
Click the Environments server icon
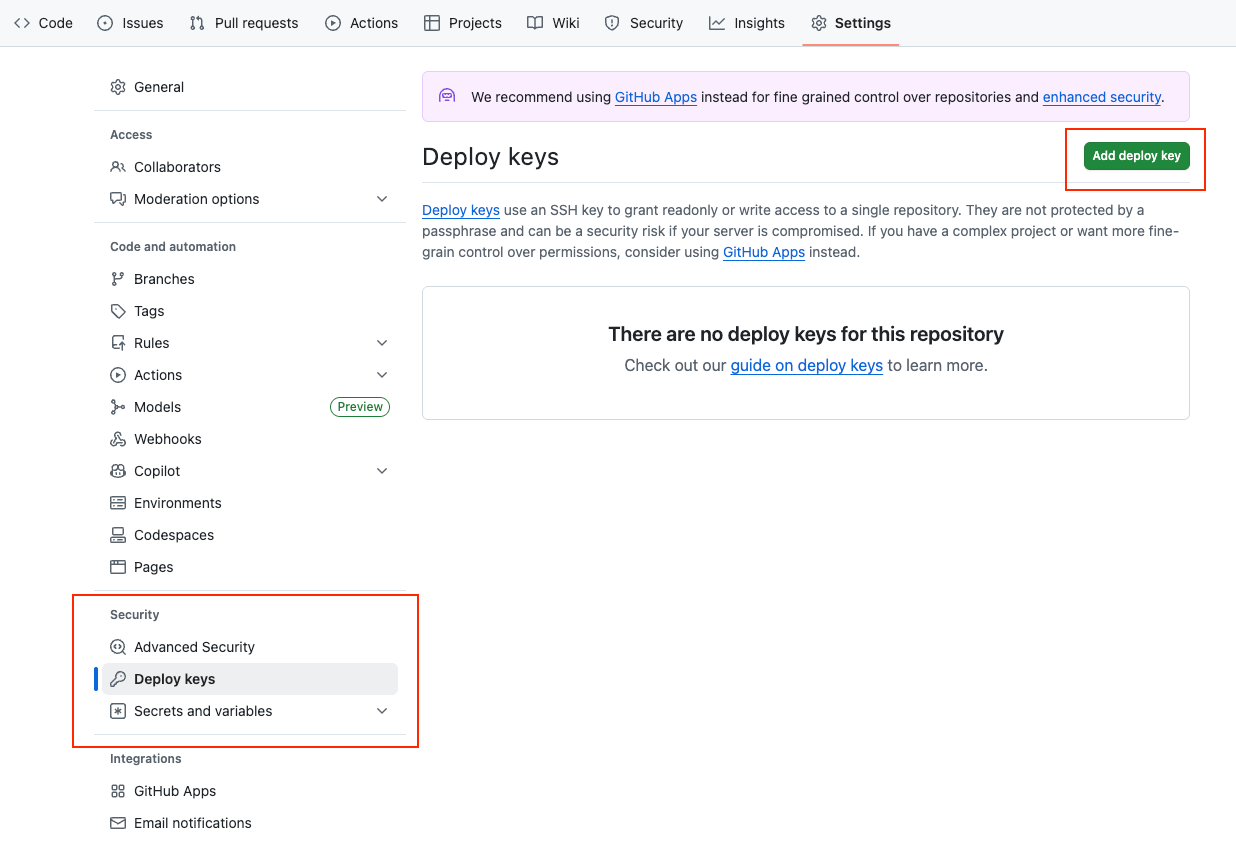point(118,503)
